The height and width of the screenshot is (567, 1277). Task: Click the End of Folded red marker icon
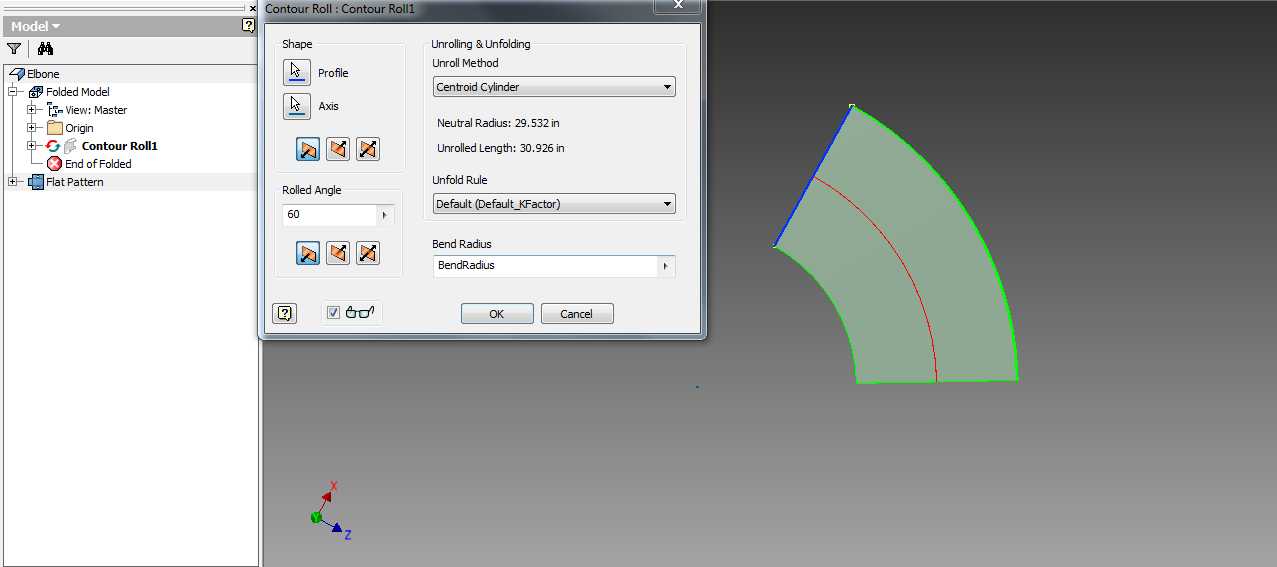[54, 164]
